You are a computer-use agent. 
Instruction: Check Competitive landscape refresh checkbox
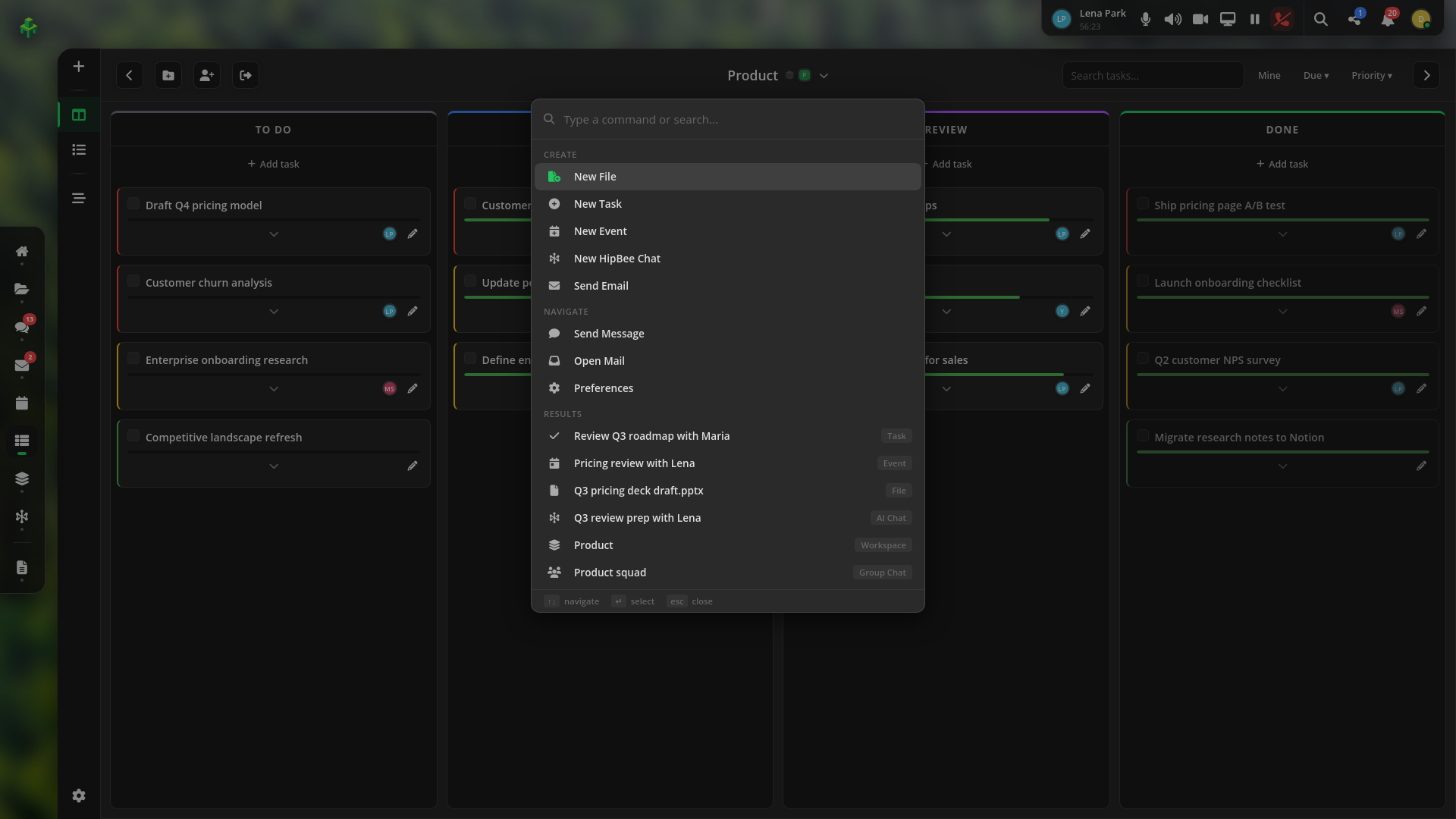(133, 436)
